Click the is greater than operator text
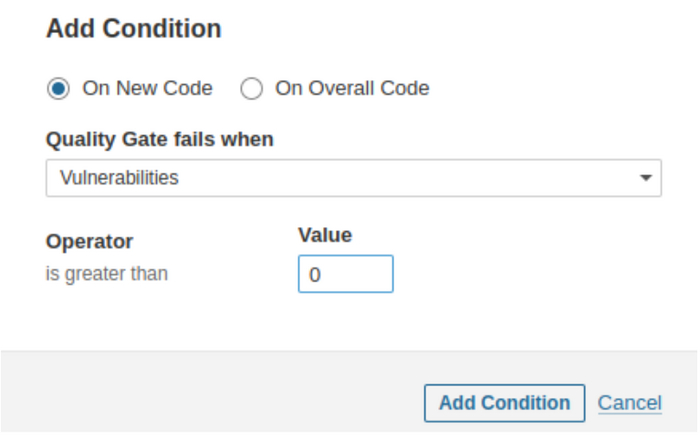The height and width of the screenshot is (440, 700). tap(107, 273)
